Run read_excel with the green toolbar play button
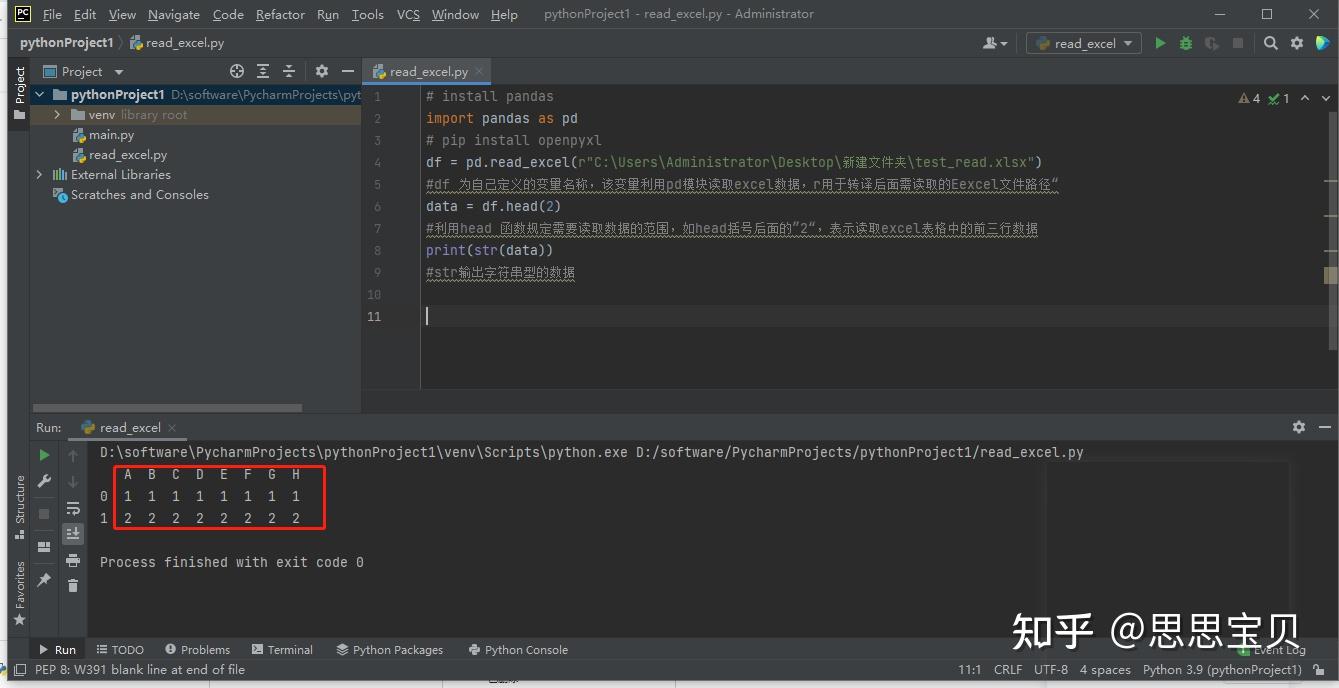Image resolution: width=1339 pixels, height=688 pixels. (1160, 43)
